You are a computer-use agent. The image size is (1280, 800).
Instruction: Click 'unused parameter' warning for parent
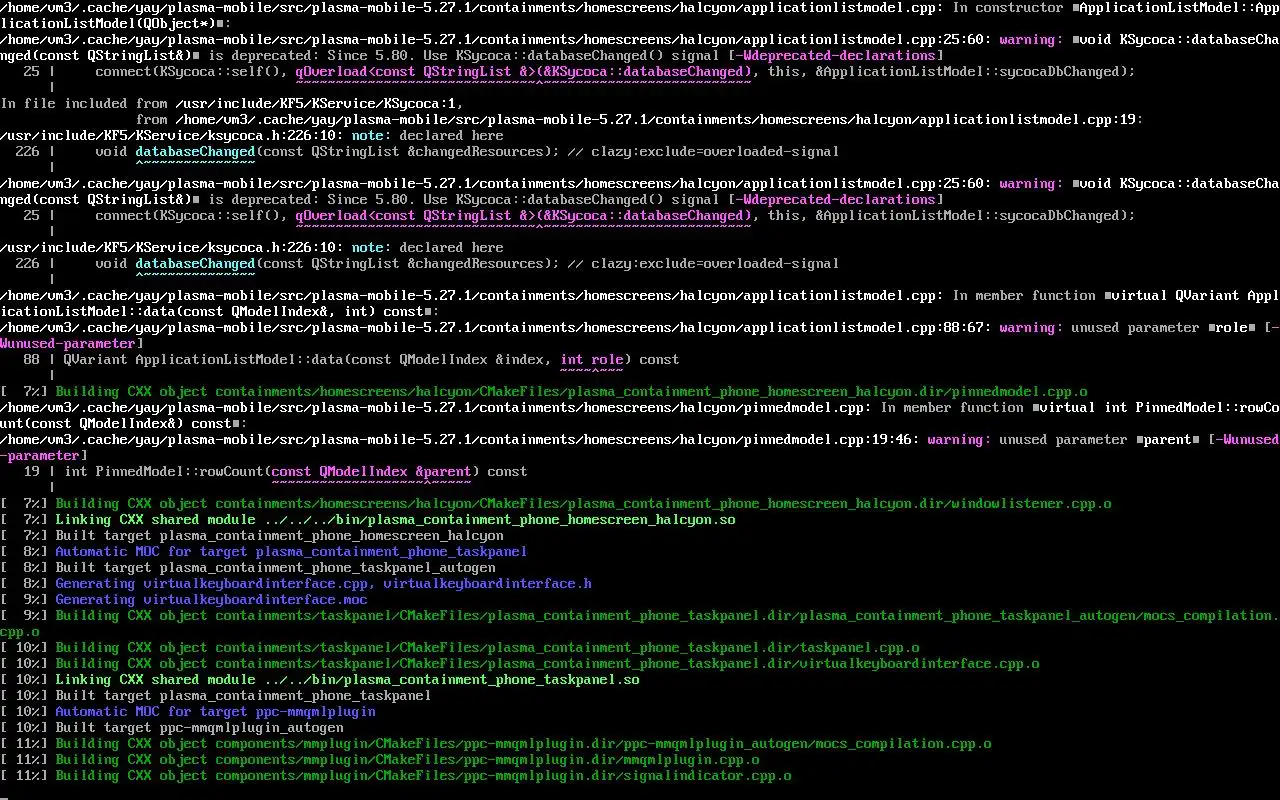(1063, 440)
